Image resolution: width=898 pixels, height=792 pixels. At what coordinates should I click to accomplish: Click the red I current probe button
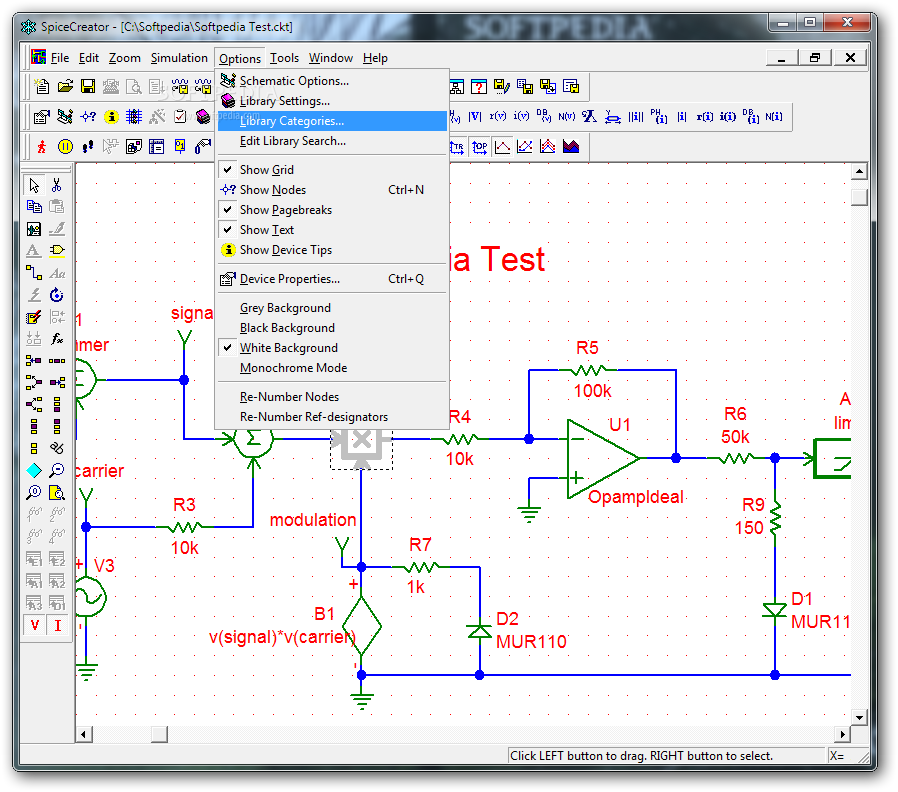[57, 625]
